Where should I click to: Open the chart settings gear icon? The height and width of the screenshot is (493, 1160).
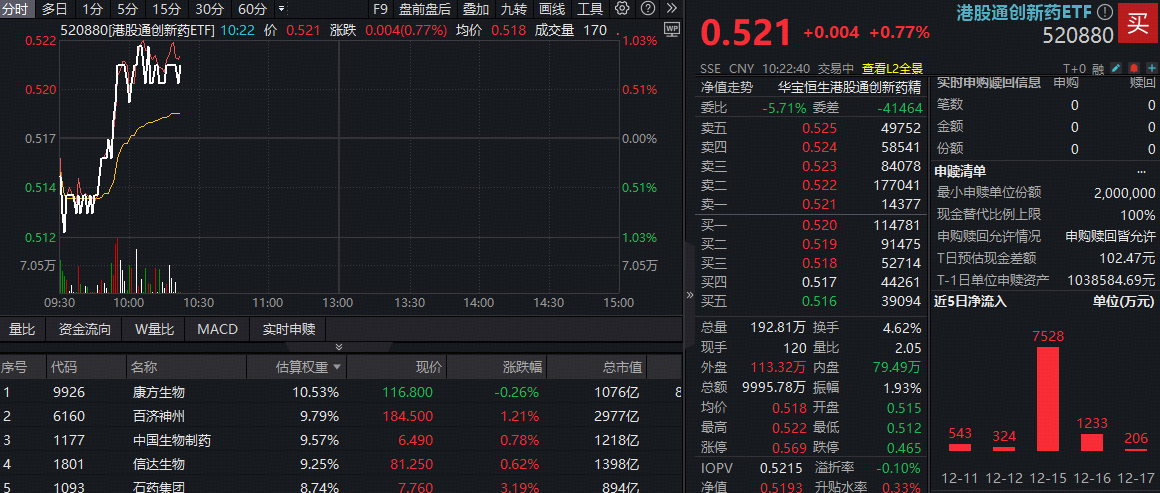pyautogui.click(x=622, y=8)
